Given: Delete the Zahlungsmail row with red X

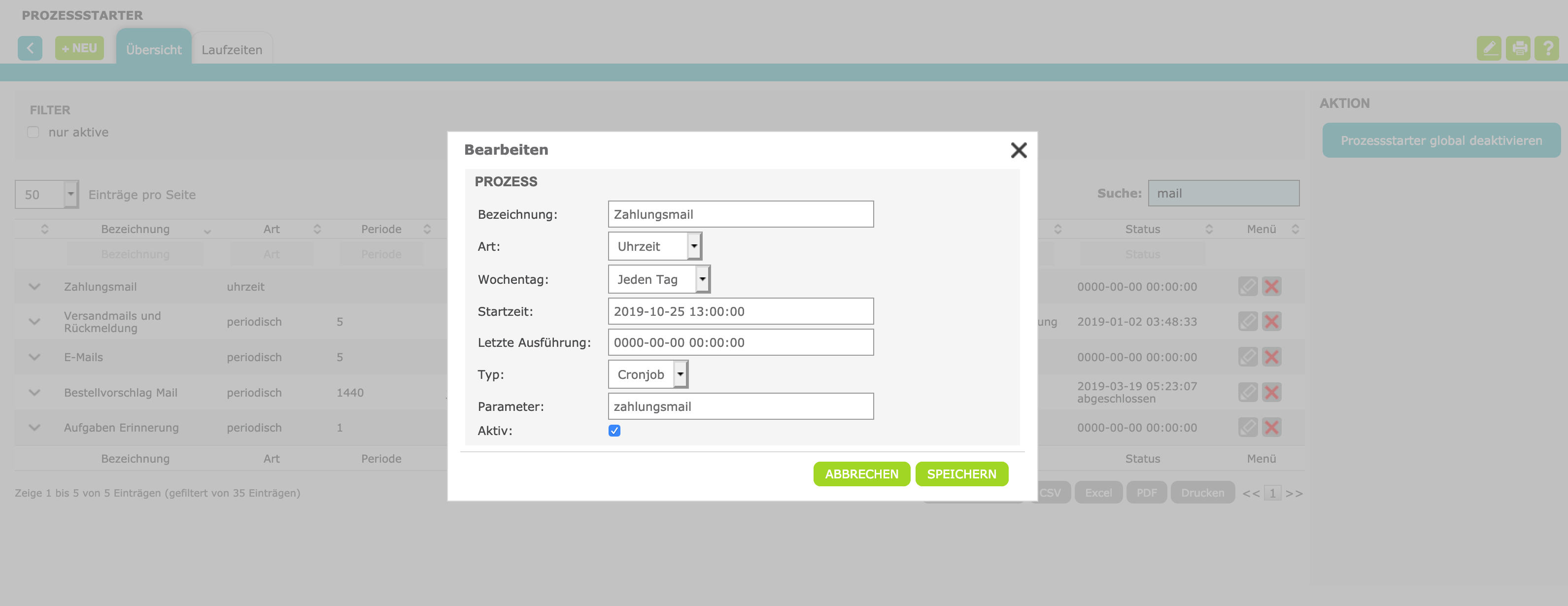Looking at the screenshot, I should [x=1271, y=286].
